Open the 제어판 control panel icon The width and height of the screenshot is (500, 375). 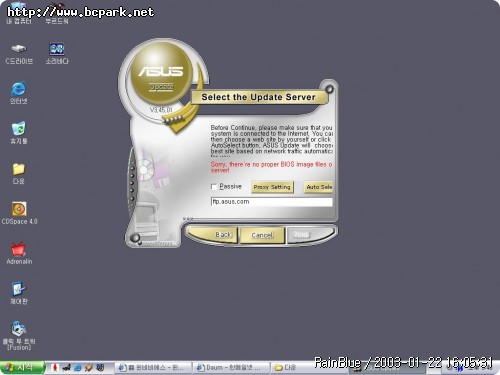19,293
